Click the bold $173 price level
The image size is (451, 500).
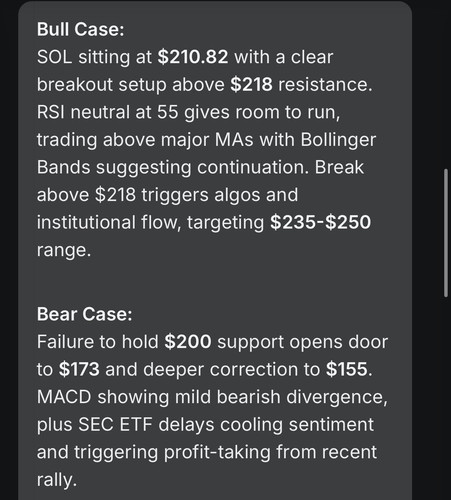click(79, 369)
